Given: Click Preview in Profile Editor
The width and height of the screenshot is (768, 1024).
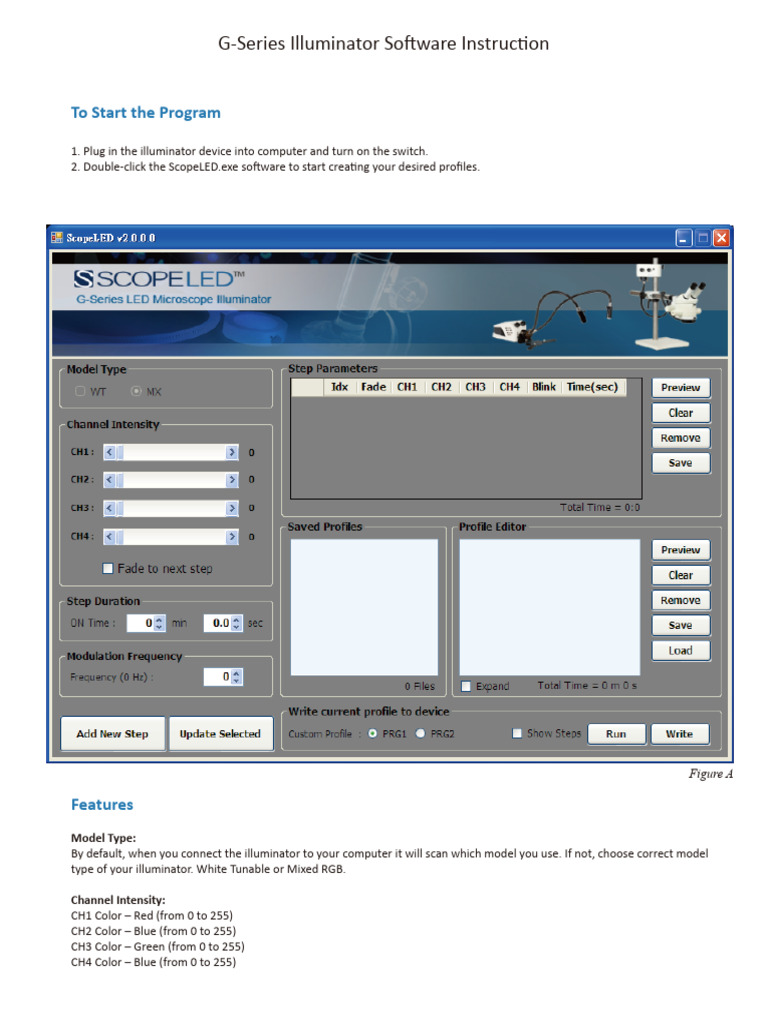Looking at the screenshot, I should click(x=680, y=551).
